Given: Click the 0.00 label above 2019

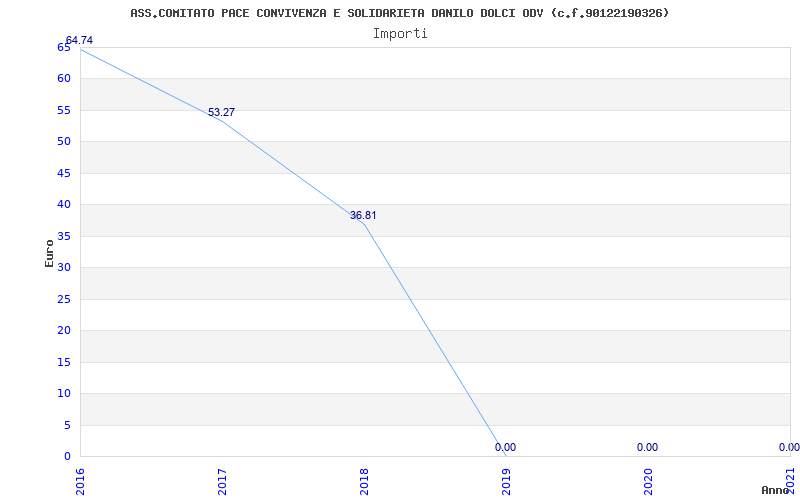Looking at the screenshot, I should tap(505, 447).
